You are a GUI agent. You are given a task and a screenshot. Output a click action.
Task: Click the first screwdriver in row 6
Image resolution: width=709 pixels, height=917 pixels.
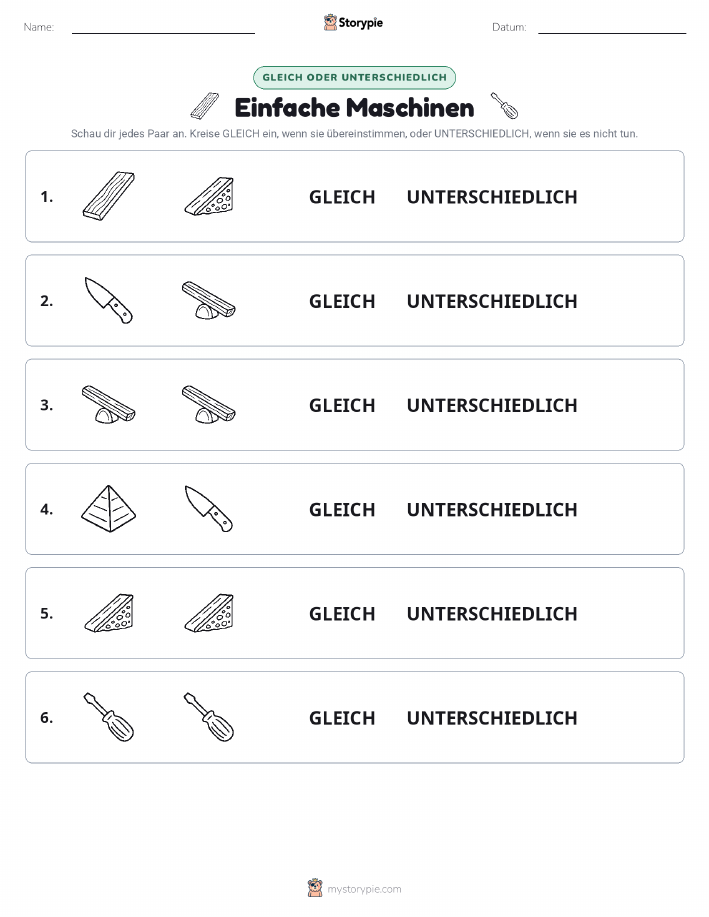coord(109,717)
